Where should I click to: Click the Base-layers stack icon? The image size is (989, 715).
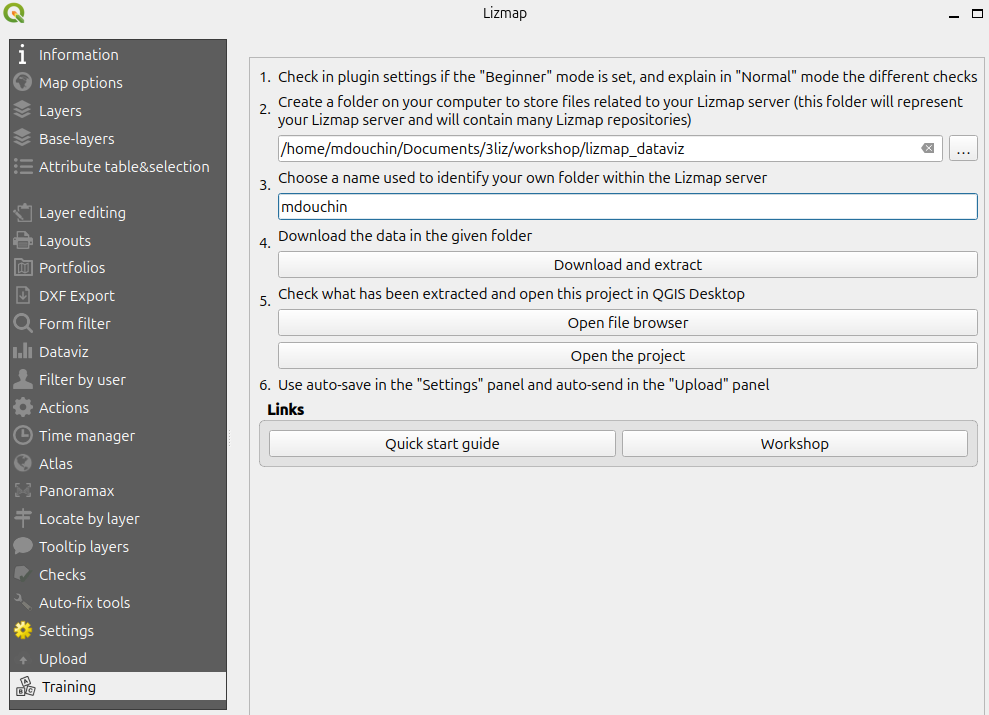[x=23, y=138]
